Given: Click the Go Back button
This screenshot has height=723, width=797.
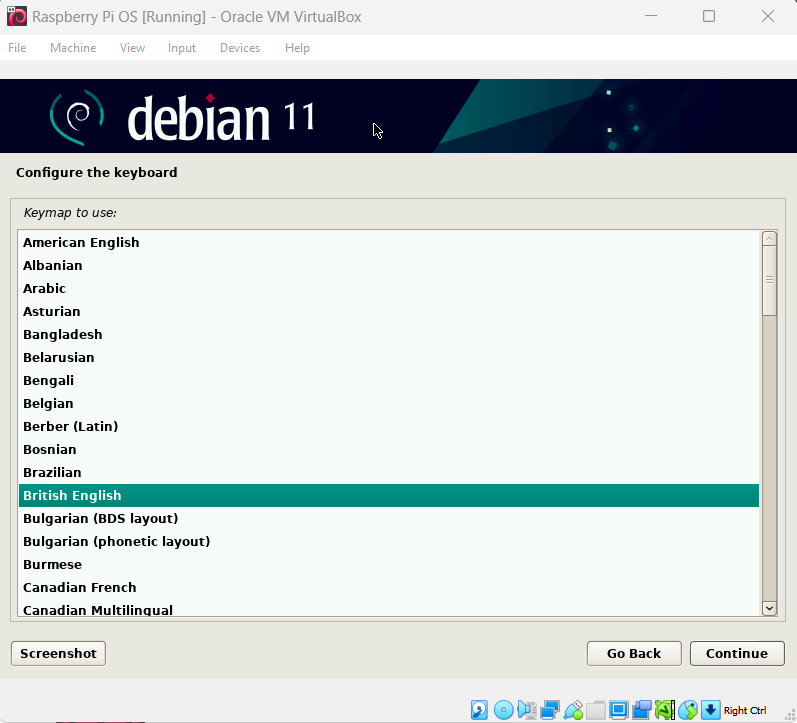Looking at the screenshot, I should click(634, 653).
